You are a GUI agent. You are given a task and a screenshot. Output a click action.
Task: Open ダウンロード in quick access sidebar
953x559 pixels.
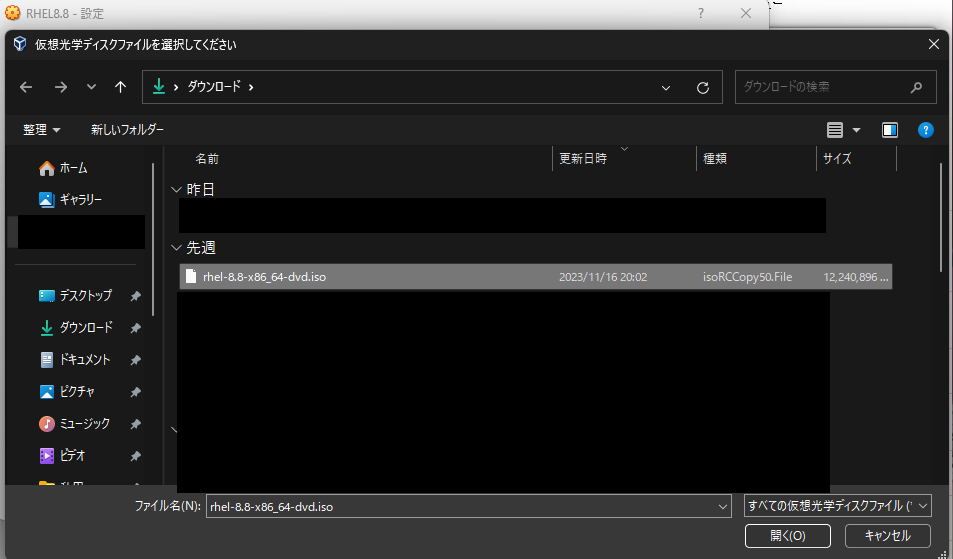[x=75, y=328]
